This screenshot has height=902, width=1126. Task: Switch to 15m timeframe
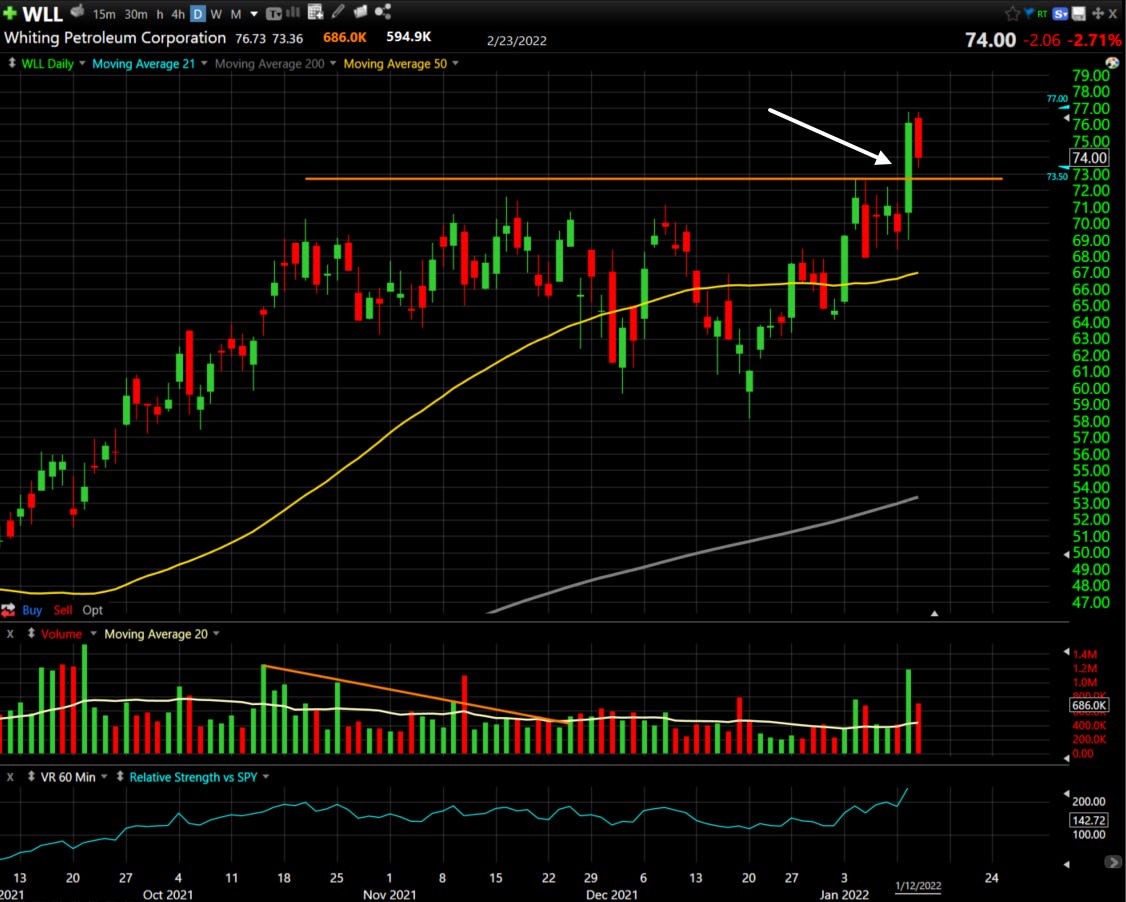(x=104, y=14)
